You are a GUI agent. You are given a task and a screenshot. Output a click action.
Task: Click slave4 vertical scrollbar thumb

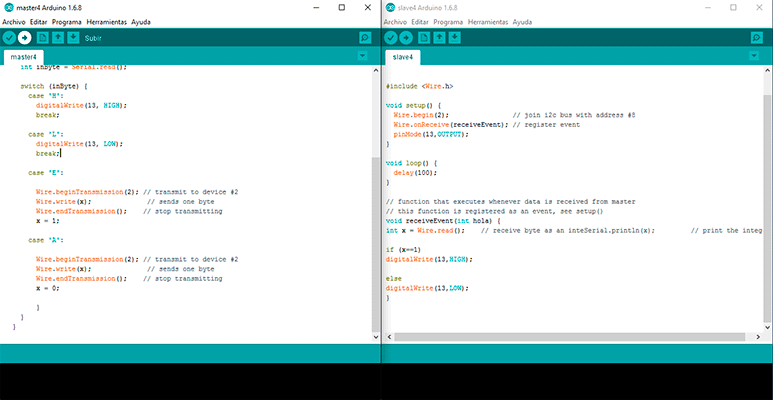point(767,208)
